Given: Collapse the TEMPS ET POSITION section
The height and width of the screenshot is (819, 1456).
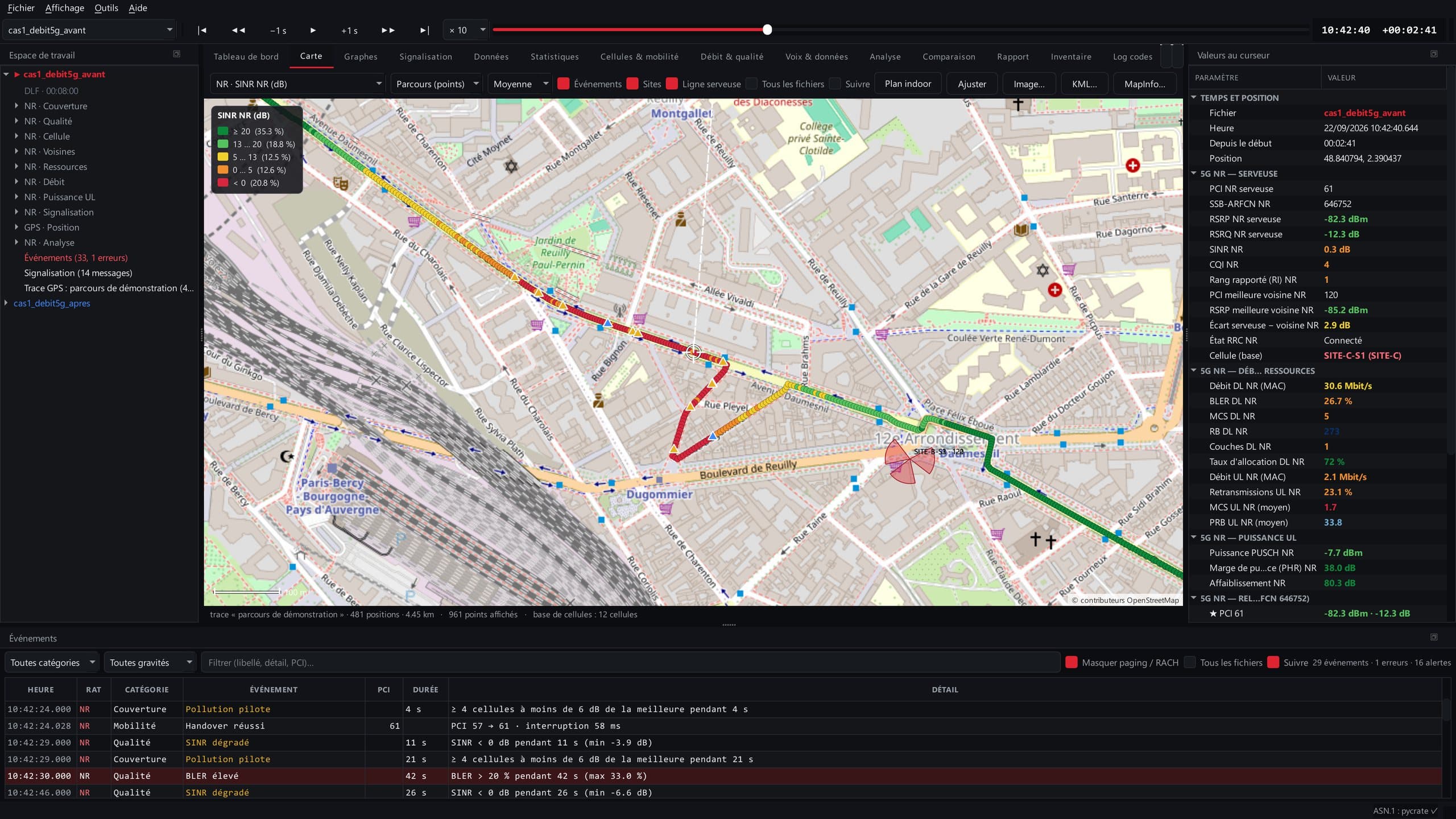Looking at the screenshot, I should 1194,97.
